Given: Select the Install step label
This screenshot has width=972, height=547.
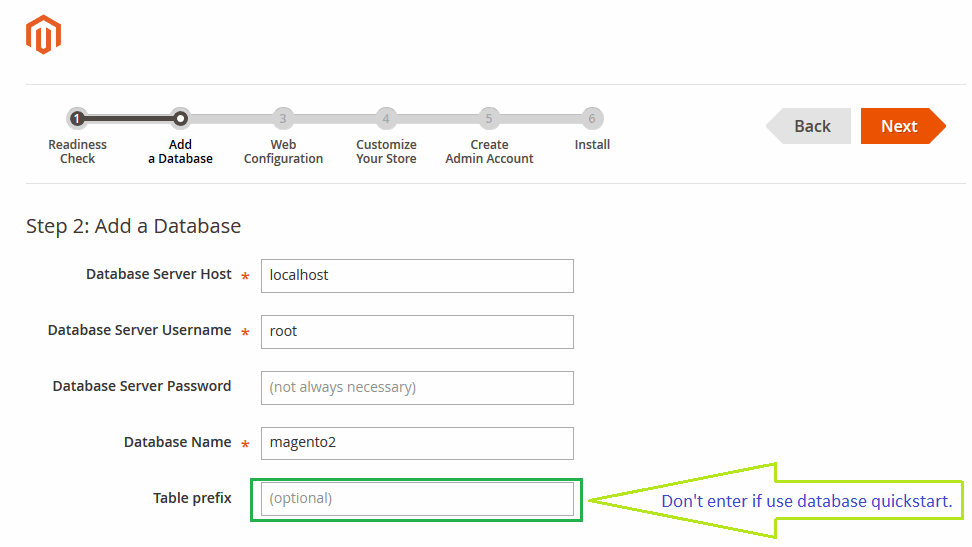Looking at the screenshot, I should [x=592, y=145].
